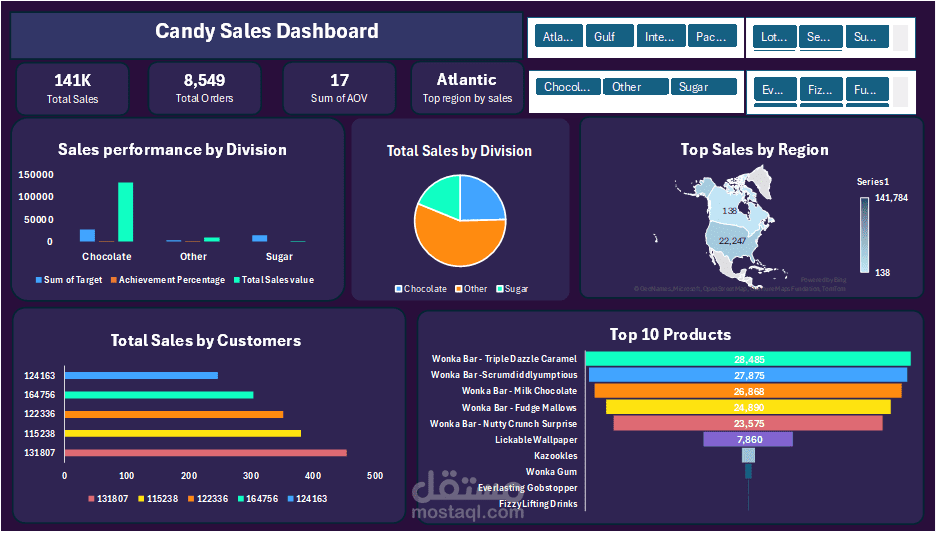The image size is (936, 533).
Task: Select the blue bar for customer 124163
Action: point(141,375)
